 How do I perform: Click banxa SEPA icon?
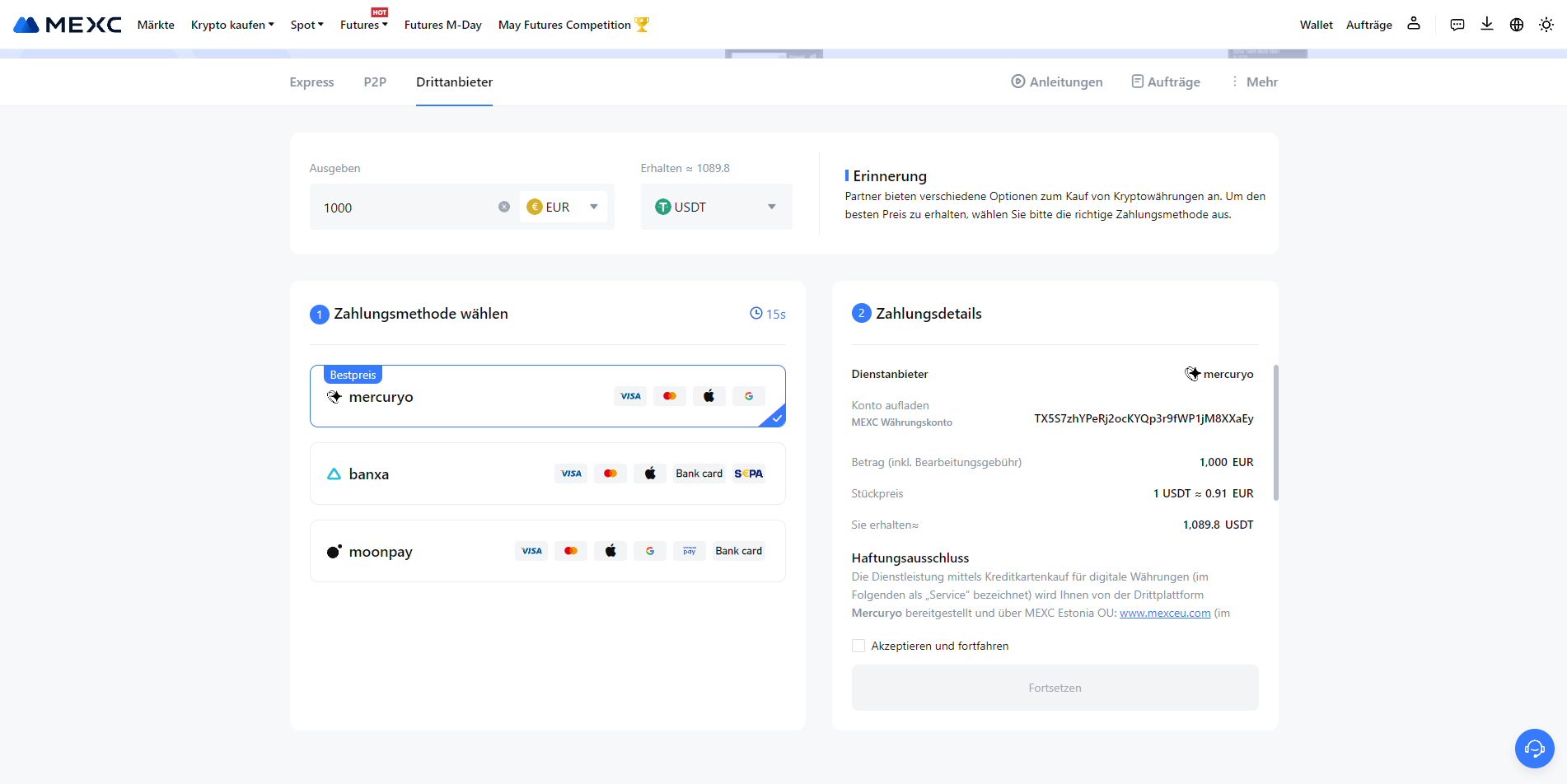pyautogui.click(x=749, y=474)
